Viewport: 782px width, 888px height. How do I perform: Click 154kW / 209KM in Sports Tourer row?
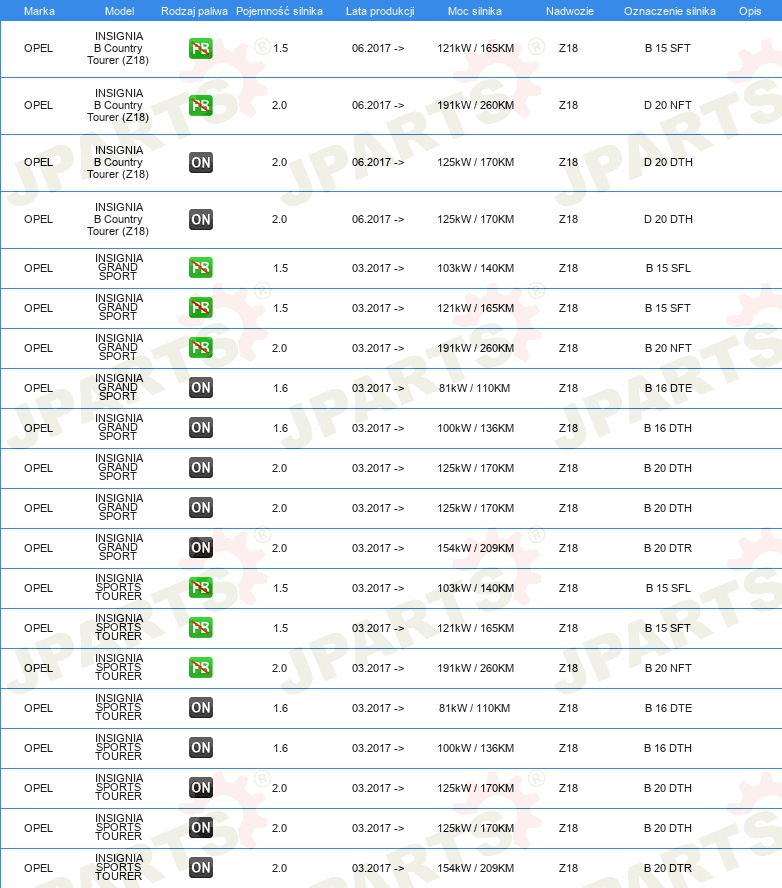tap(476, 868)
